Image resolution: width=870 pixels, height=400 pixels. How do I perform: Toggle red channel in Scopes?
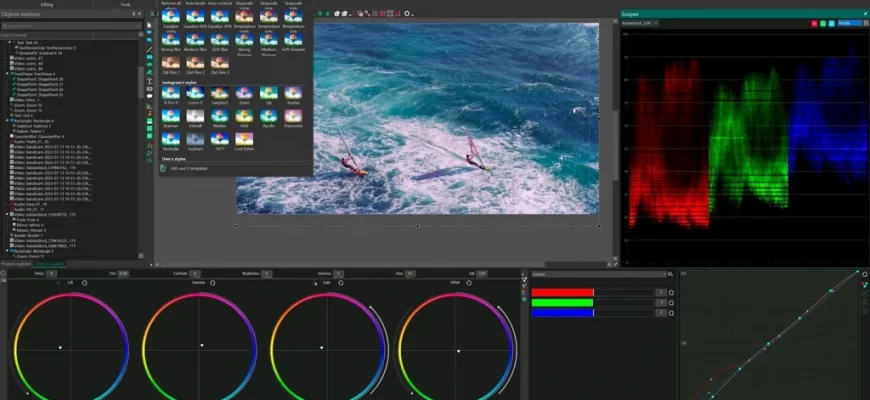(x=815, y=23)
